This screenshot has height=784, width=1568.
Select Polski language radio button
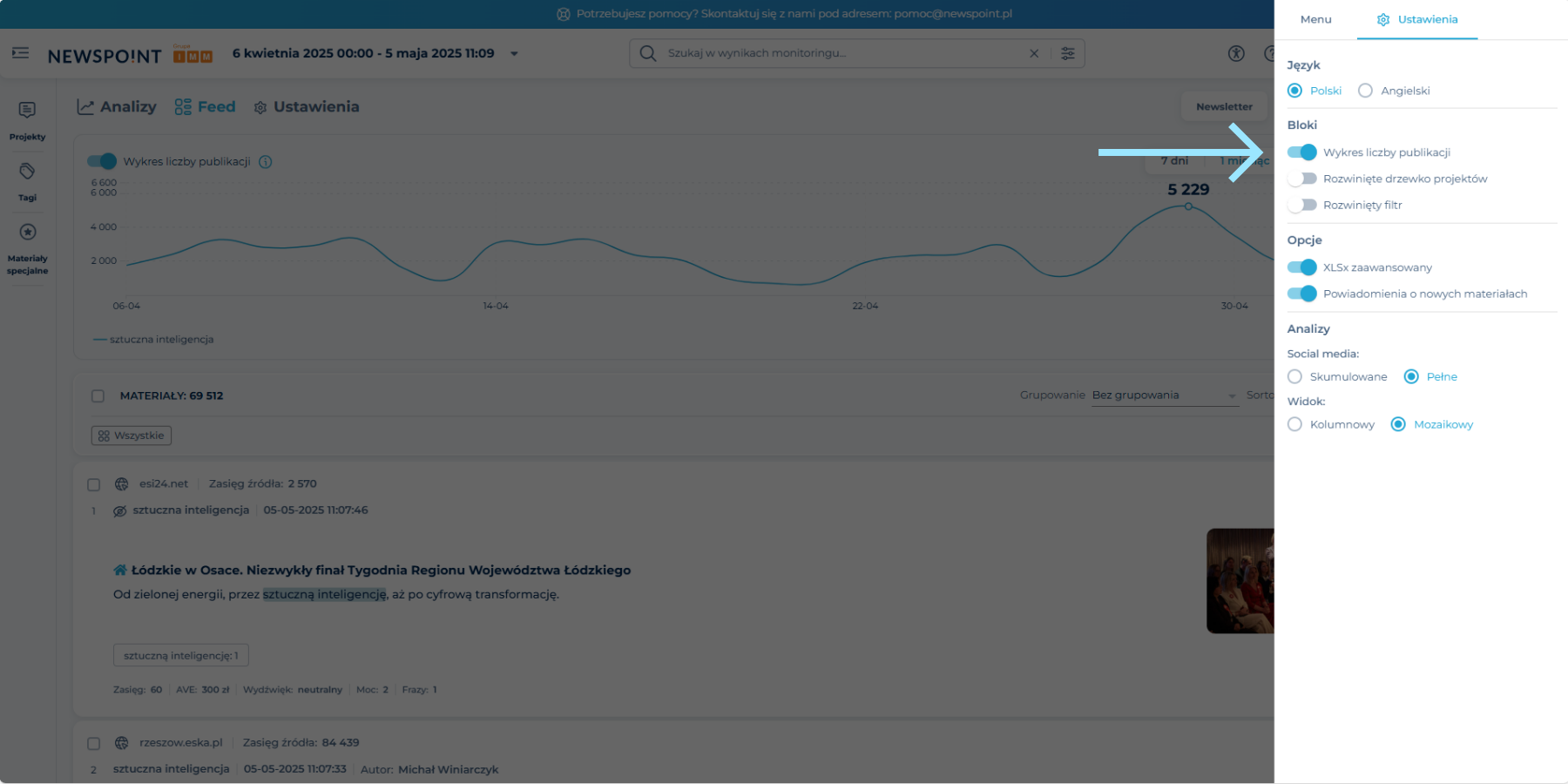(x=1295, y=91)
